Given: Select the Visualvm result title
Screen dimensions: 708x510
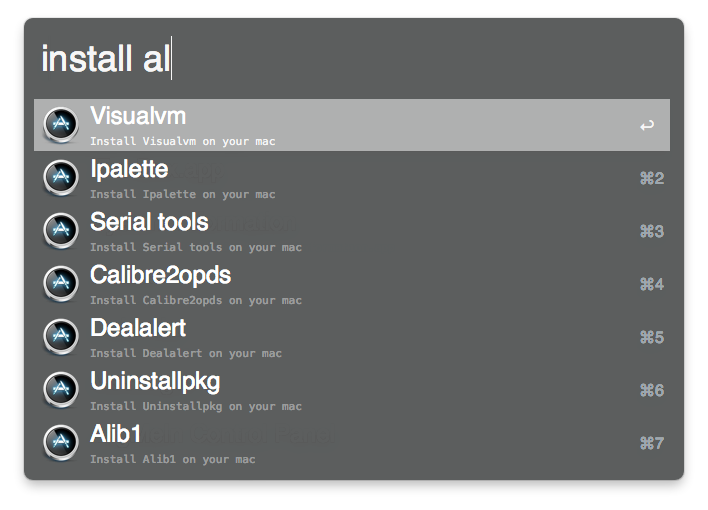Looking at the screenshot, I should point(138,116).
